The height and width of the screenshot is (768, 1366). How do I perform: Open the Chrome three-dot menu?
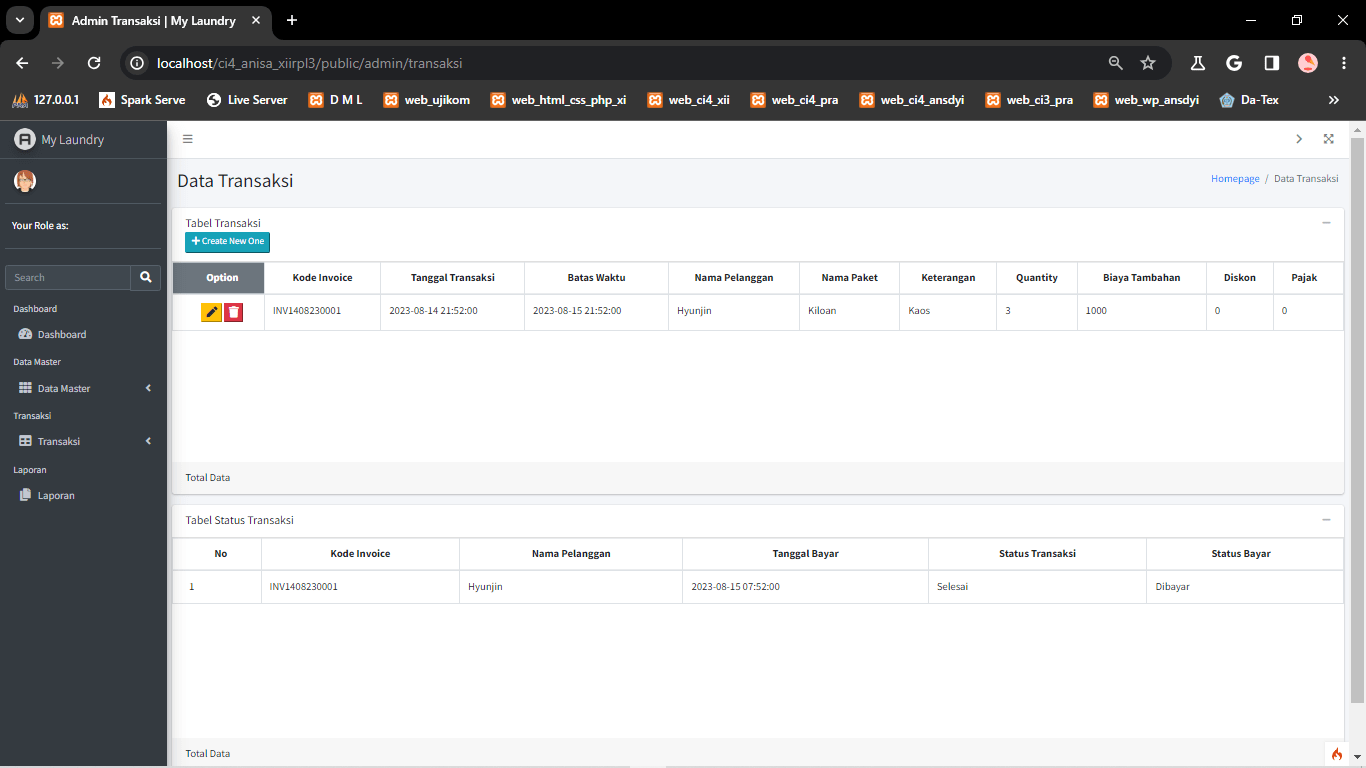(x=1342, y=63)
